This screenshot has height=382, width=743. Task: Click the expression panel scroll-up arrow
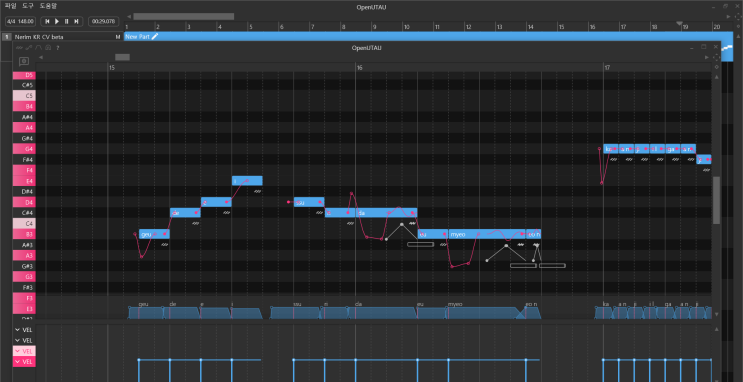(716, 329)
